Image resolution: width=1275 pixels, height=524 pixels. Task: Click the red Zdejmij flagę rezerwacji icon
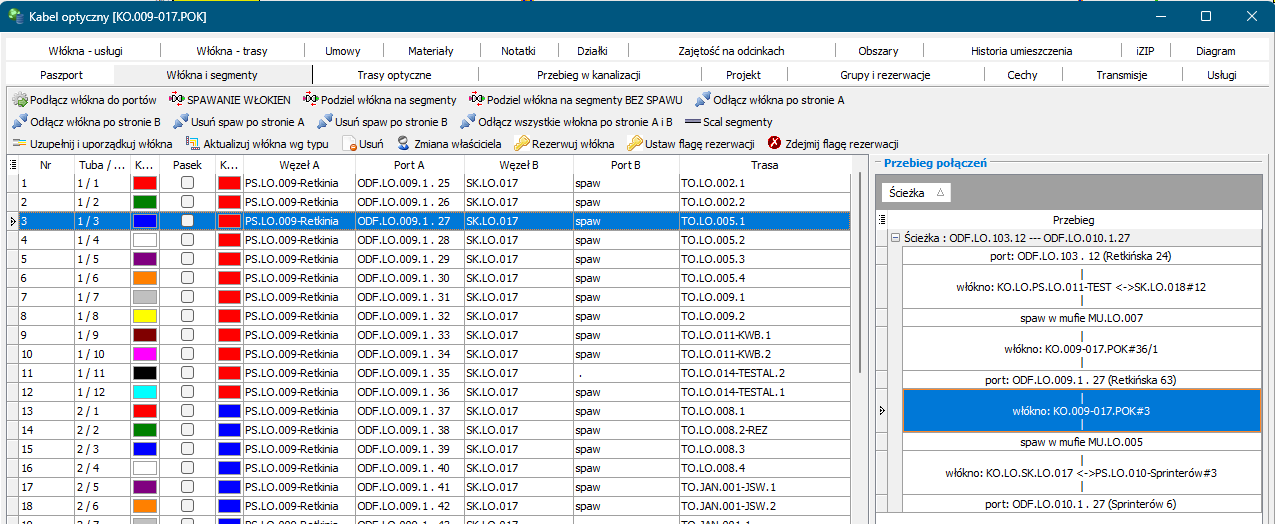774,144
